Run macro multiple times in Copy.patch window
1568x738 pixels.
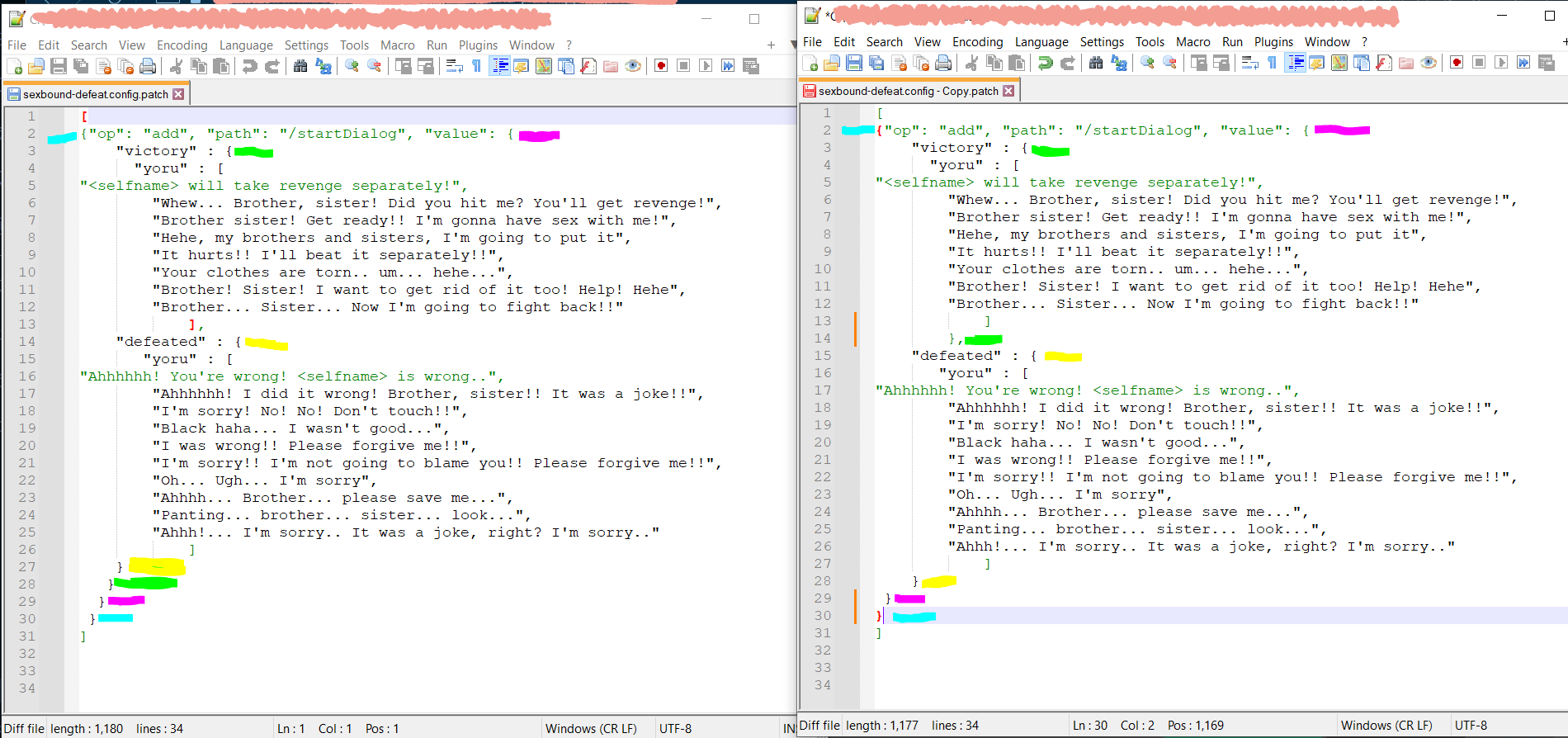point(1523,63)
